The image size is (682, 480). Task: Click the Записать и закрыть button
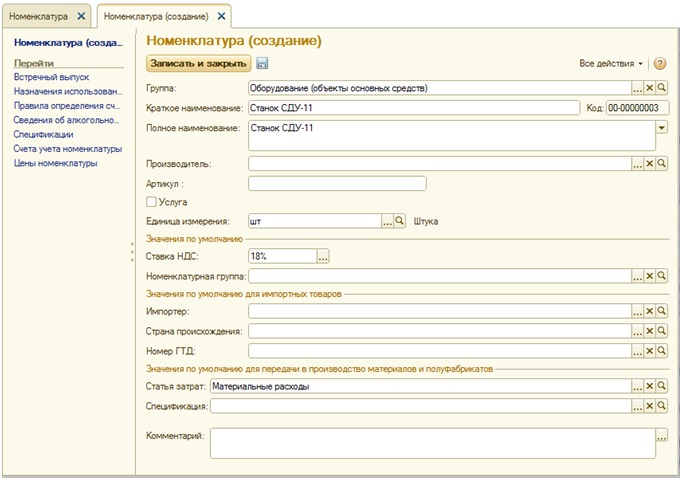coord(199,64)
